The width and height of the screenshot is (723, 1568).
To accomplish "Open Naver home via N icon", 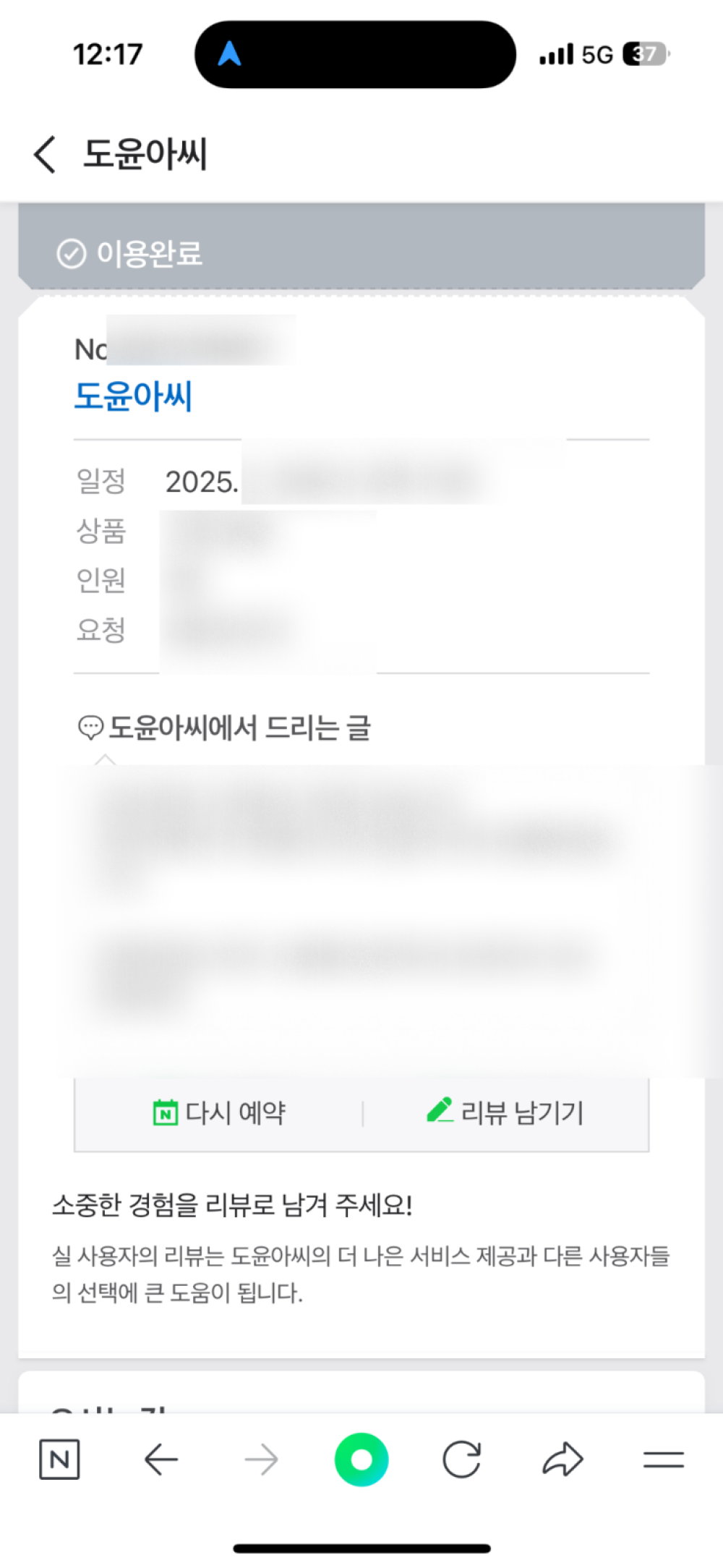I will (59, 1460).
